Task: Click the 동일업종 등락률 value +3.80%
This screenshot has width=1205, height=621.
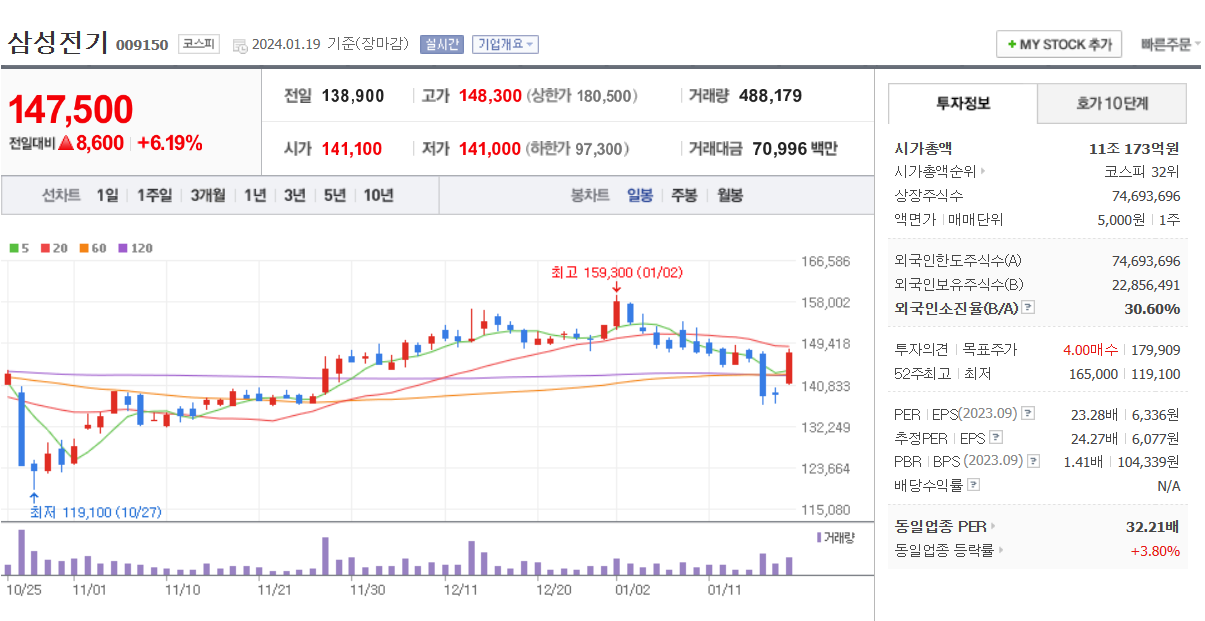Action: 1155,550
